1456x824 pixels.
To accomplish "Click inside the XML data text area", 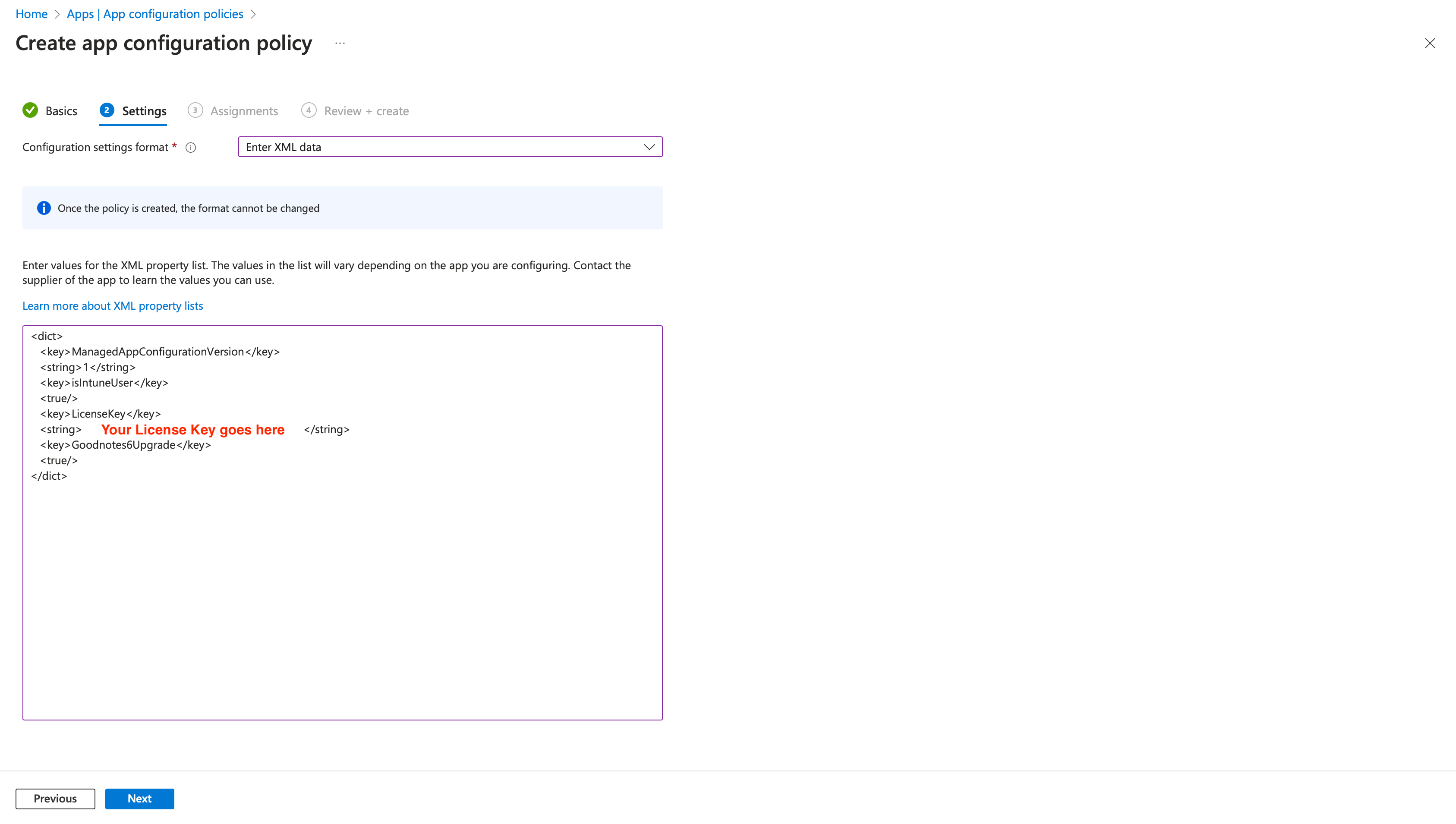I will [x=342, y=594].
